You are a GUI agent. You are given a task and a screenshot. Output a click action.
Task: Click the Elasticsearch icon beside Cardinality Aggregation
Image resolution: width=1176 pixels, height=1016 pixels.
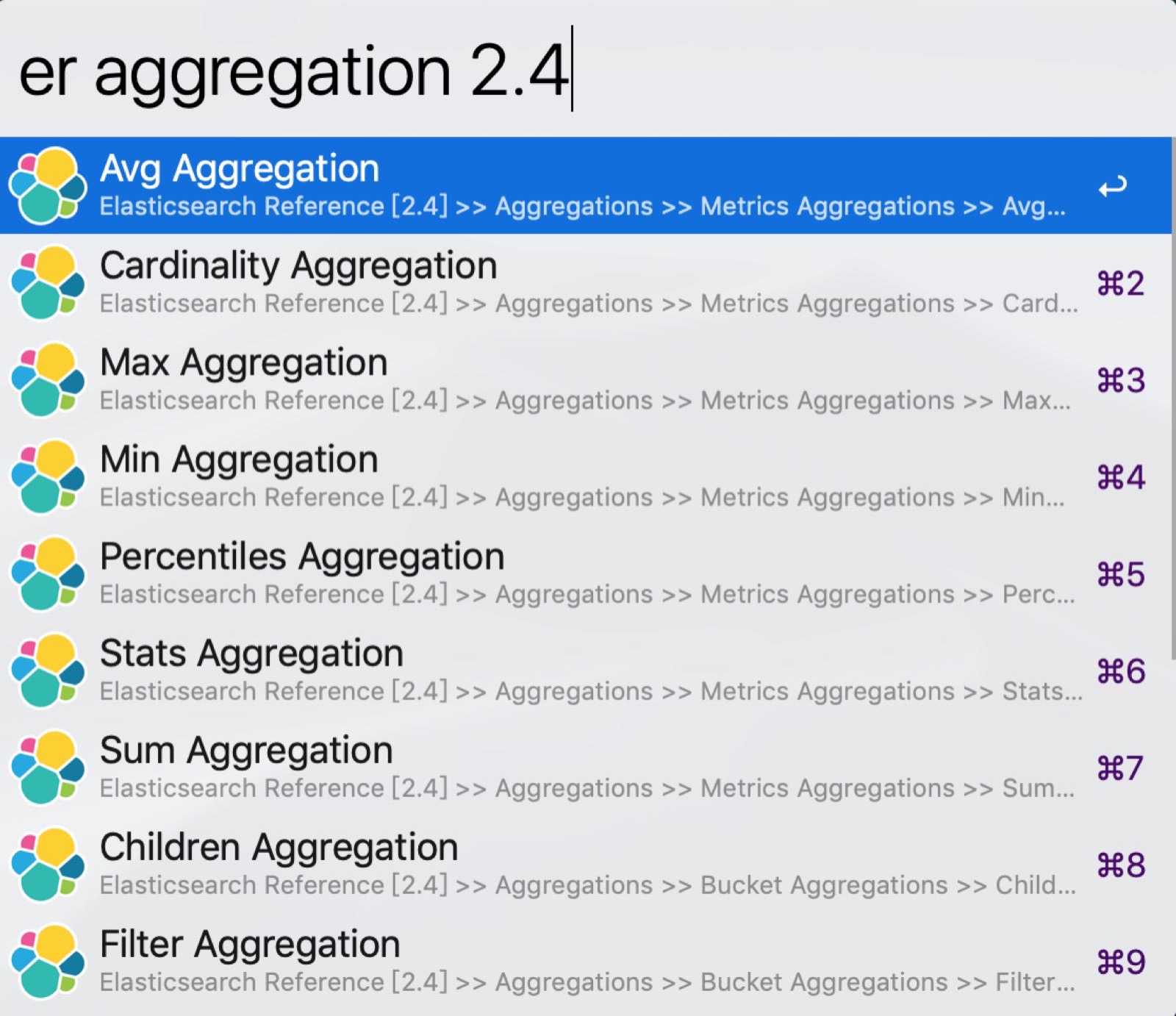(48, 282)
